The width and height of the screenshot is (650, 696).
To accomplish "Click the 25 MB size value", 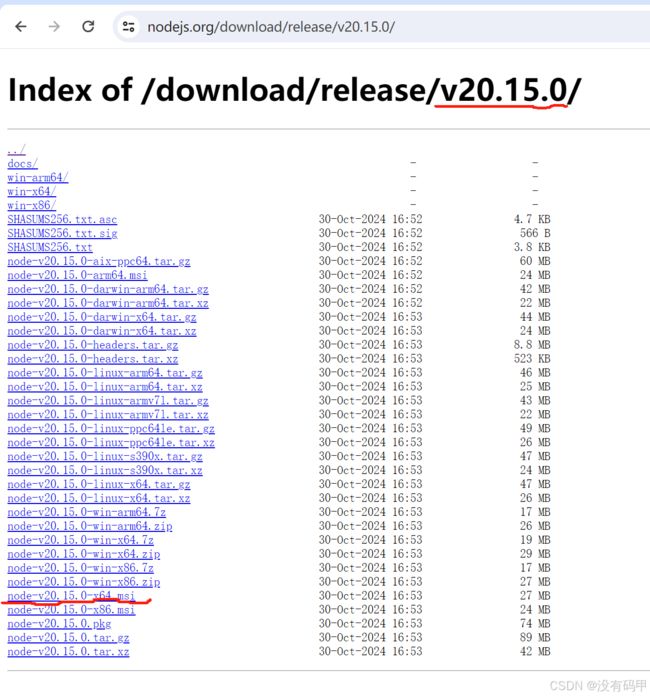I will click(535, 387).
